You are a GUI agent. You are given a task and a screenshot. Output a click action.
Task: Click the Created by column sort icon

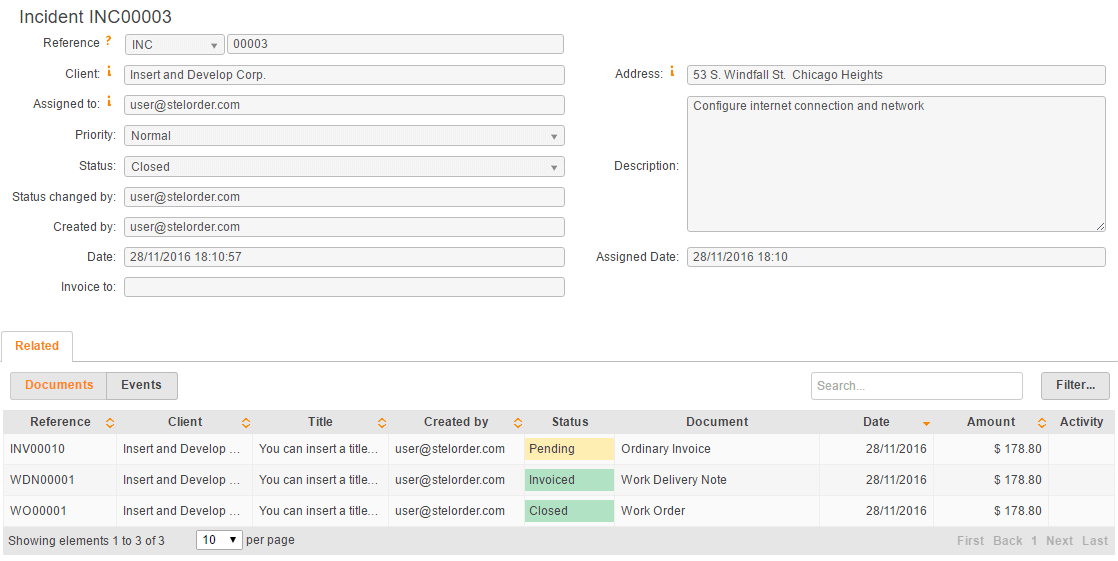click(x=518, y=423)
